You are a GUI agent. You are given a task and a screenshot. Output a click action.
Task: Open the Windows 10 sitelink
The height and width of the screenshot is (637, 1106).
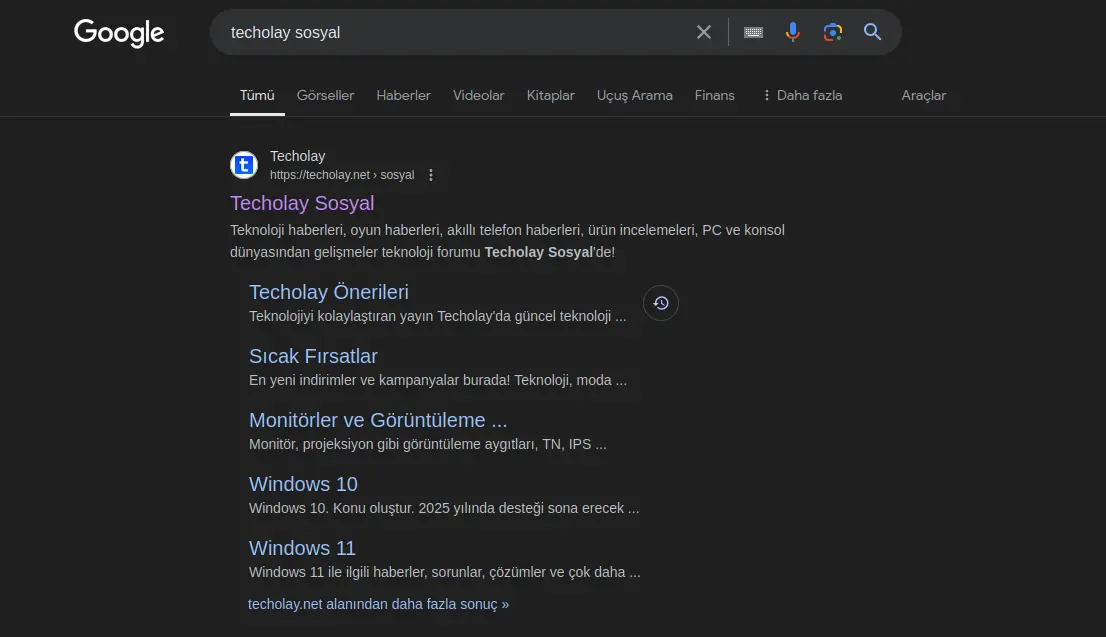tap(303, 484)
